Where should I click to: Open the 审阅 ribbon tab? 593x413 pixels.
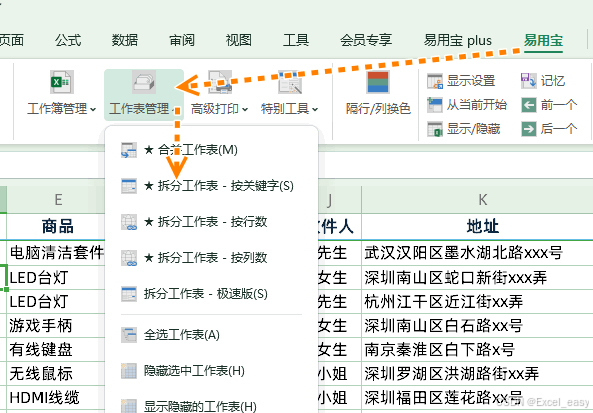182,40
